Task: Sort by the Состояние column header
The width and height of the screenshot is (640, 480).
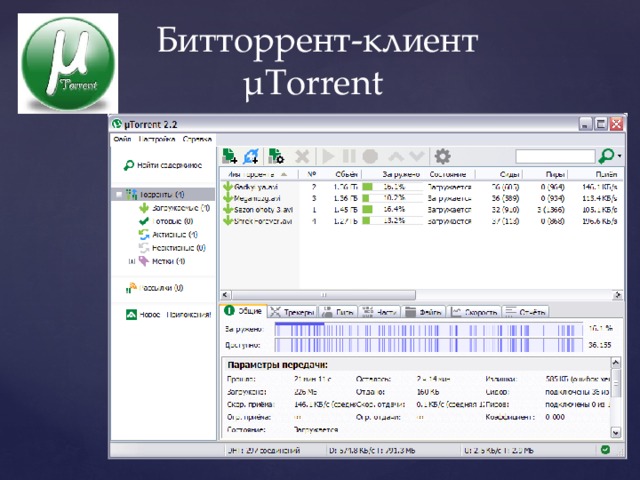Action: (x=450, y=174)
